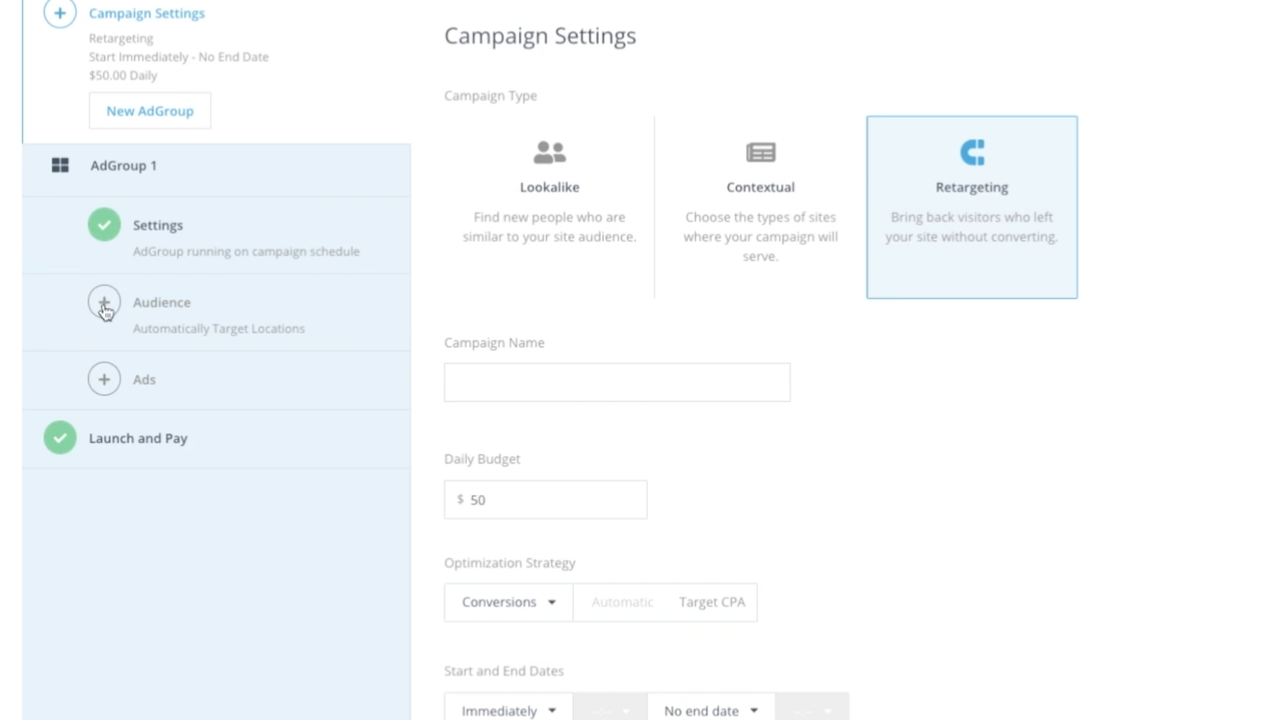Select the Lookalike campaign type icon
This screenshot has height=720, width=1279.
coord(549,152)
